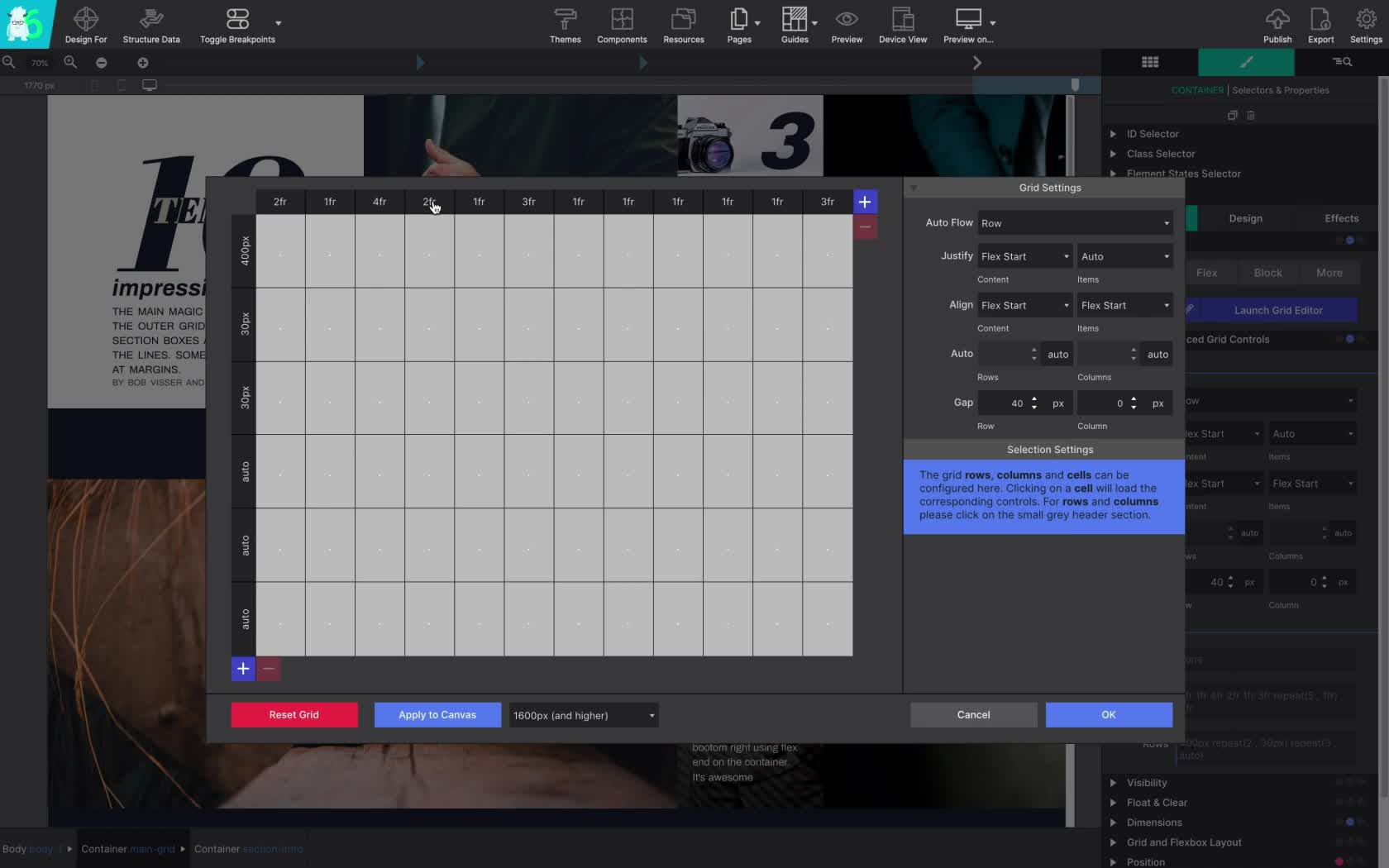
Task: Click the Guides icon
Action: coord(794,18)
